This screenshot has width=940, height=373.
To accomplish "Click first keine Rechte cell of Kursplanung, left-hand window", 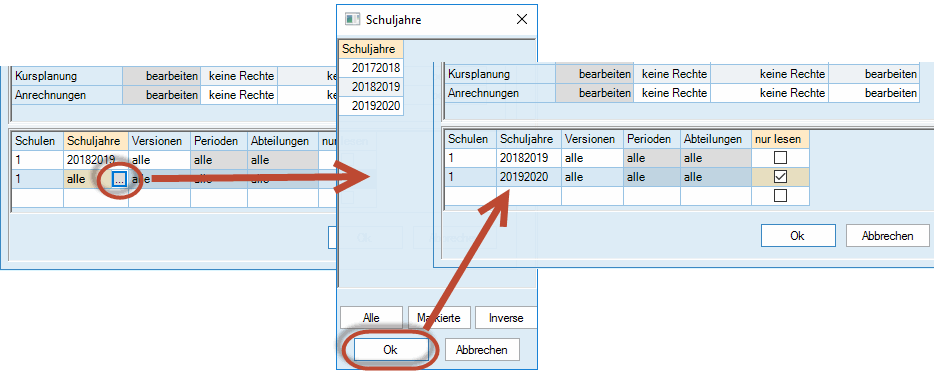I will pyautogui.click(x=239, y=76).
